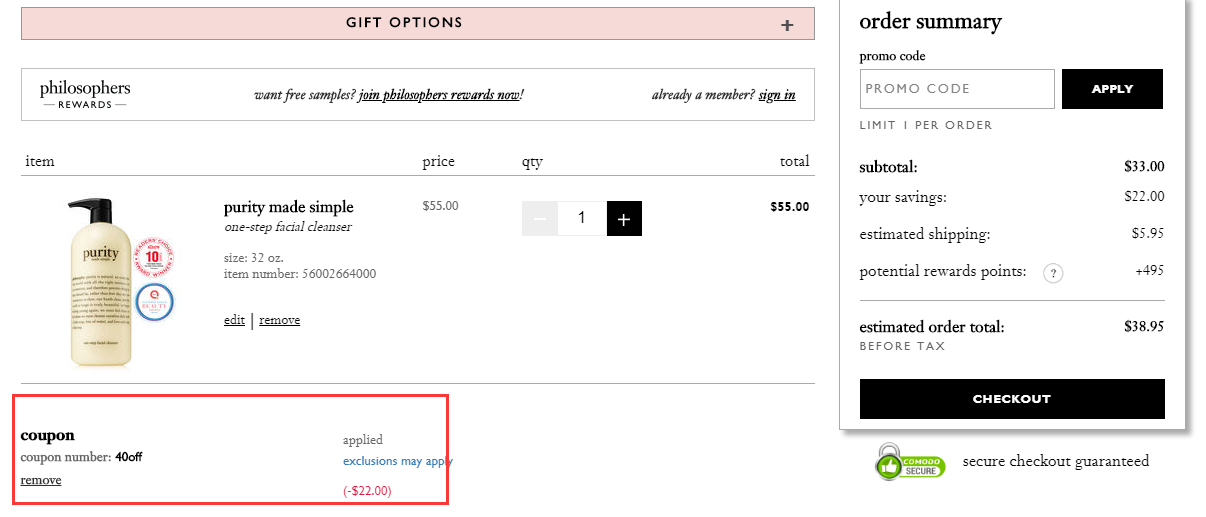Decrease quantity with the minus button
The width and height of the screenshot is (1206, 517).
[540, 218]
